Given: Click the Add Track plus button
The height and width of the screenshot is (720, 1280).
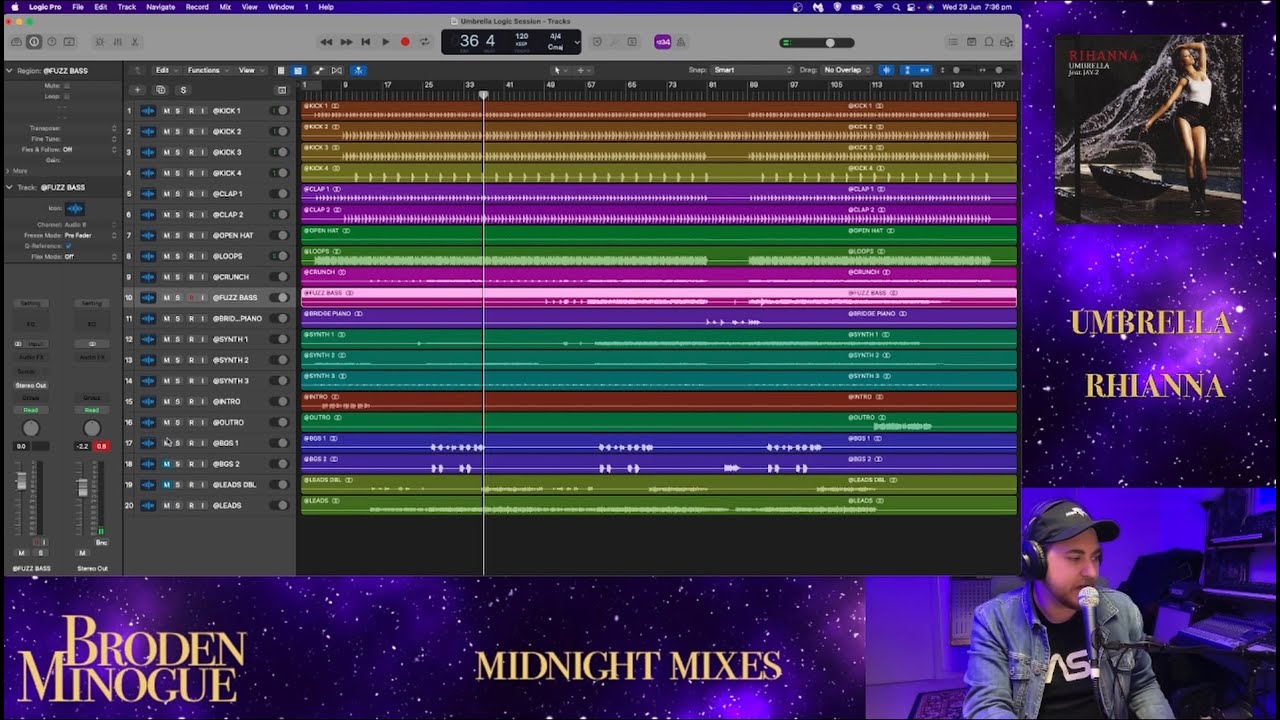Looking at the screenshot, I should (138, 90).
